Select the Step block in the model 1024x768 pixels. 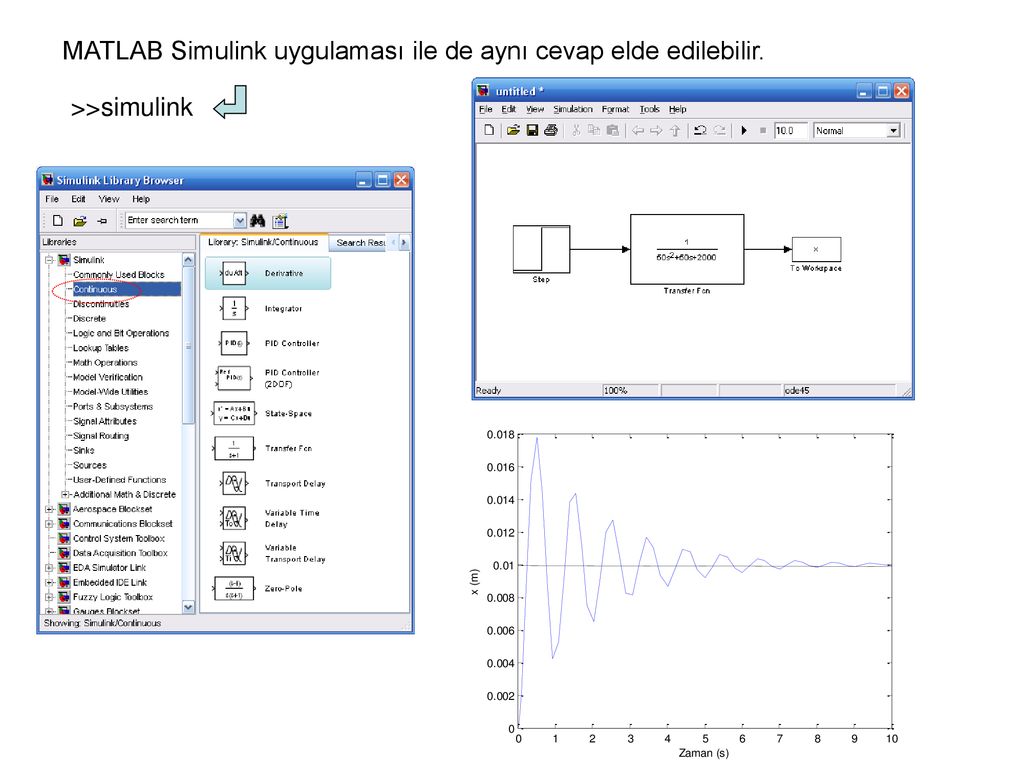[541, 249]
